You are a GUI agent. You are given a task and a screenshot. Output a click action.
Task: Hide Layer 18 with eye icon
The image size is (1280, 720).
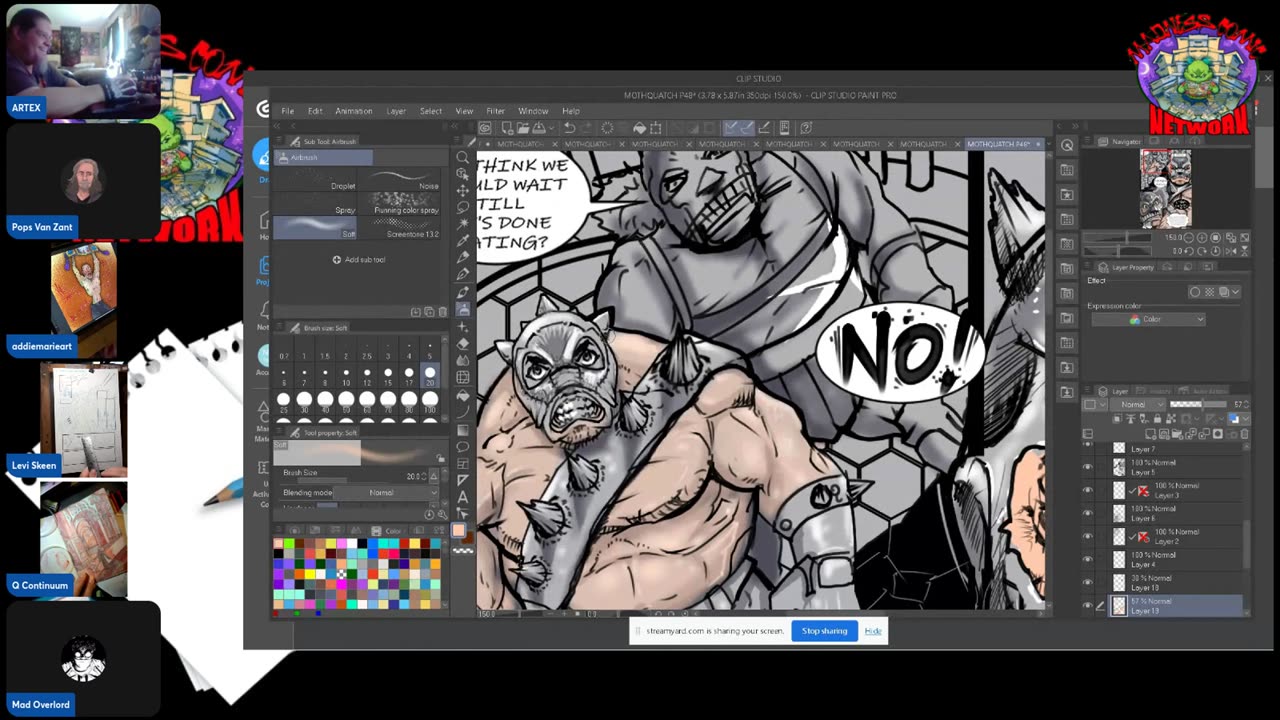(1088, 582)
